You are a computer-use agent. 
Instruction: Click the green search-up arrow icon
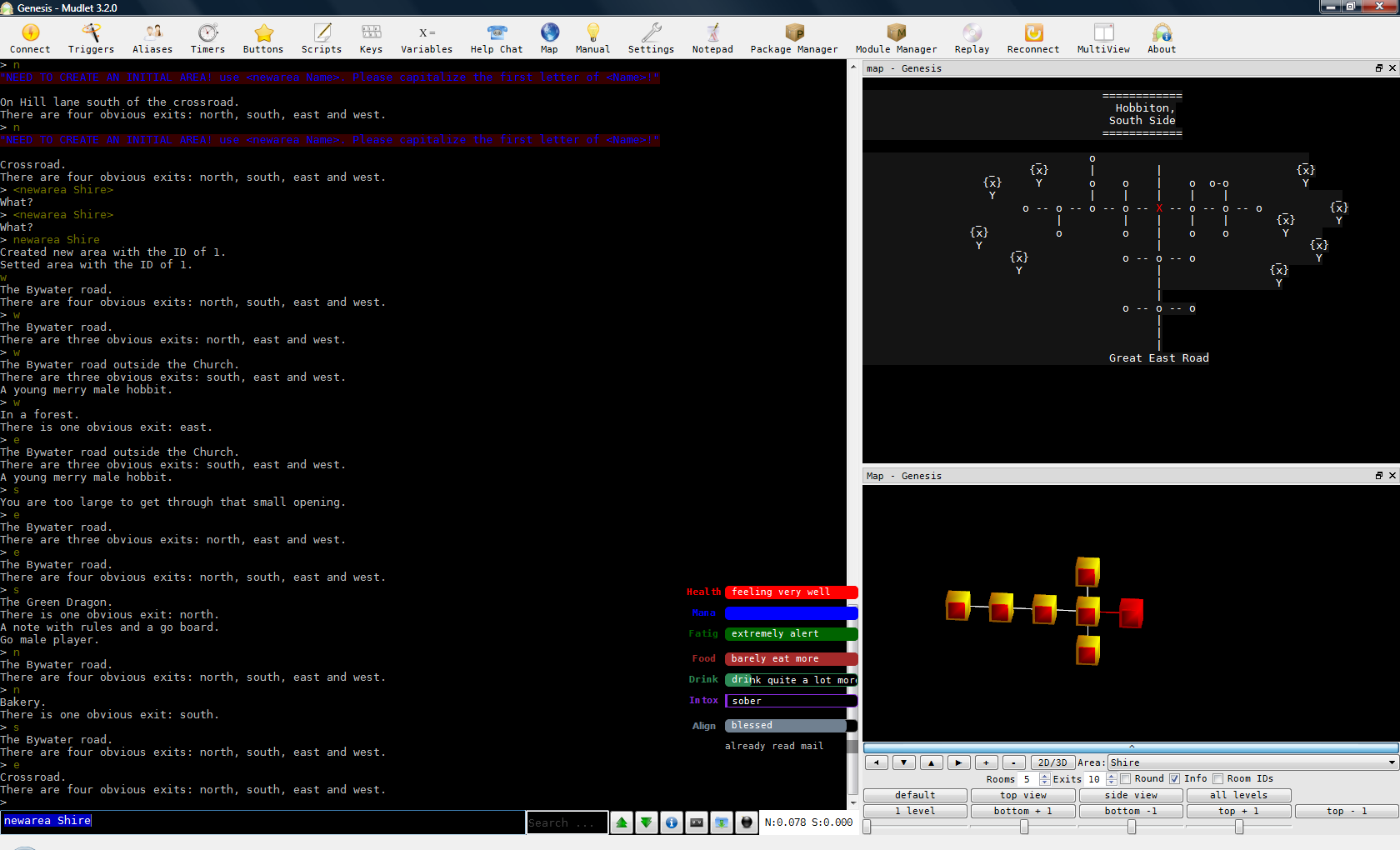tap(622, 822)
